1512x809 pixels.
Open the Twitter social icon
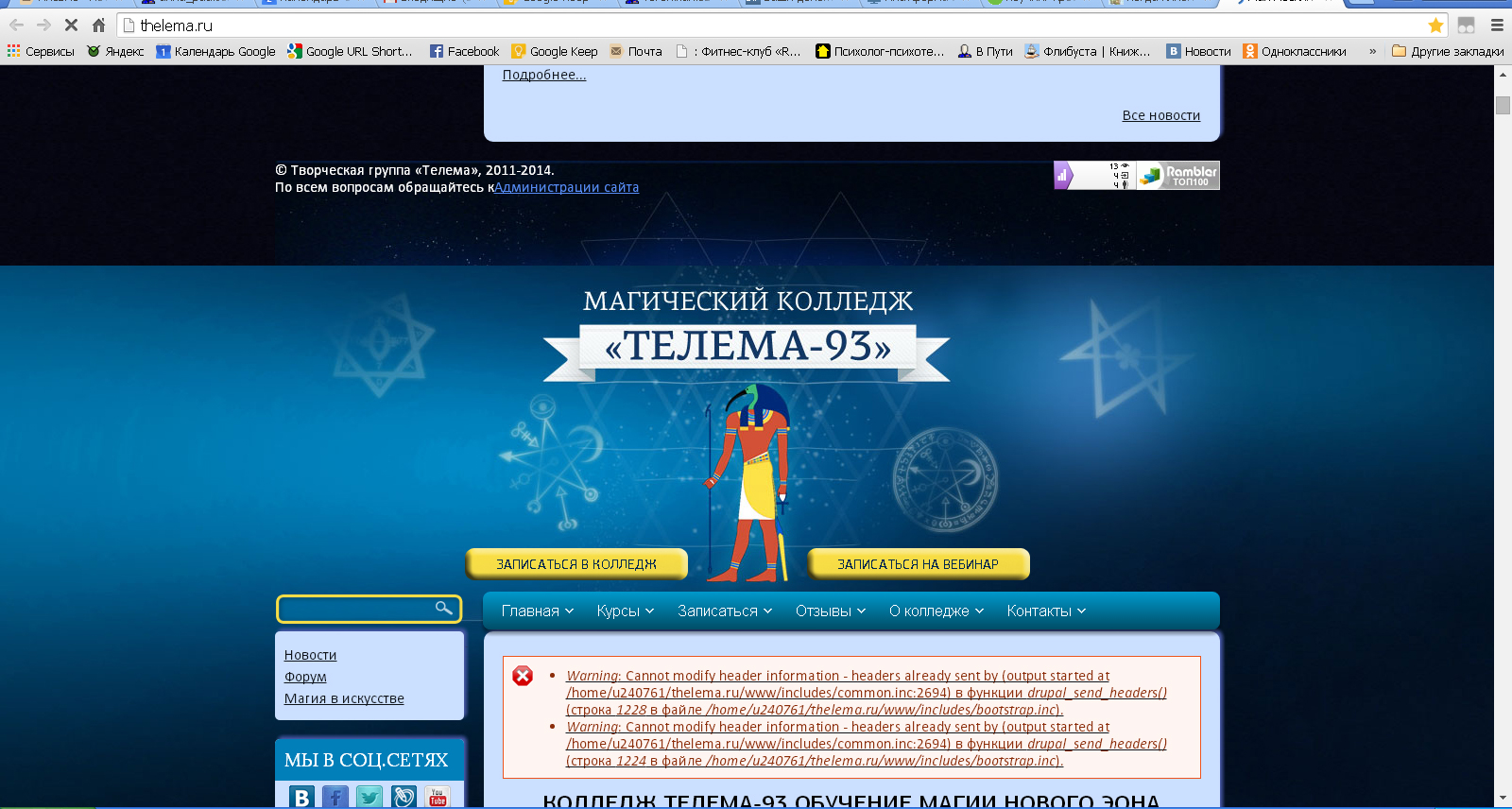(369, 798)
